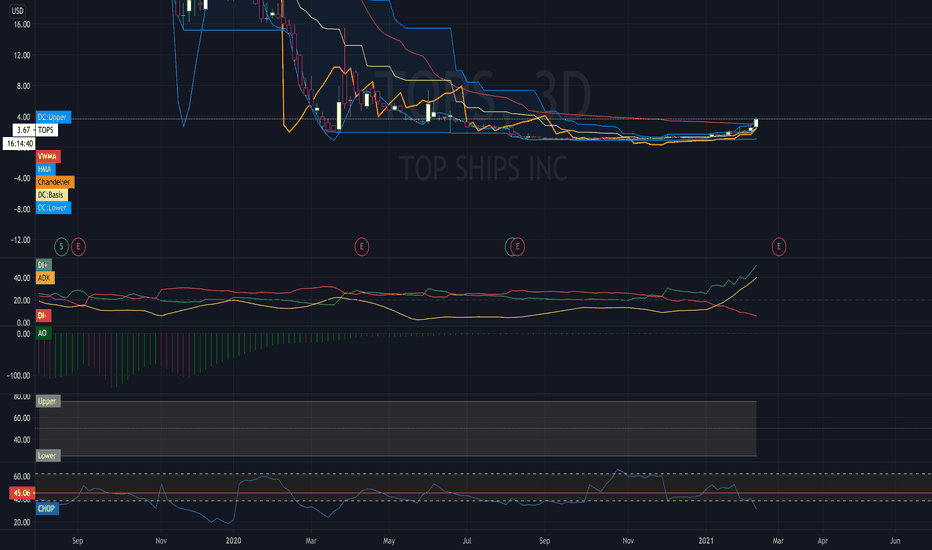Click the May label on the time axis
The image size is (932, 550).
point(389,540)
